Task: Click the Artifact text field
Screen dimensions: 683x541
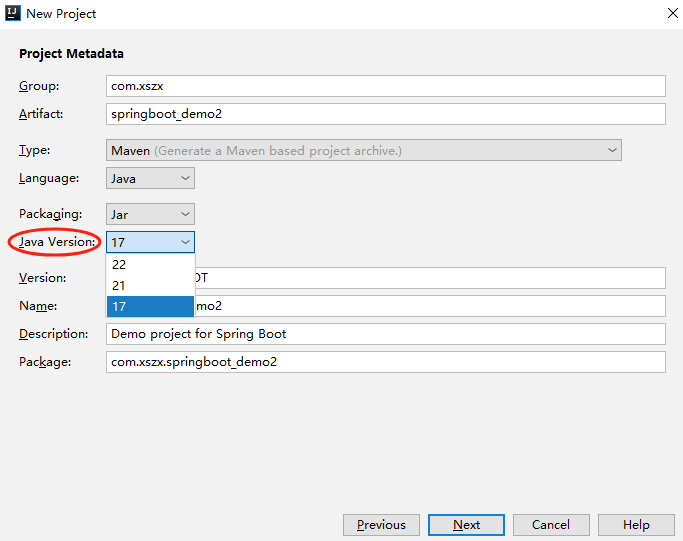Action: tap(385, 114)
